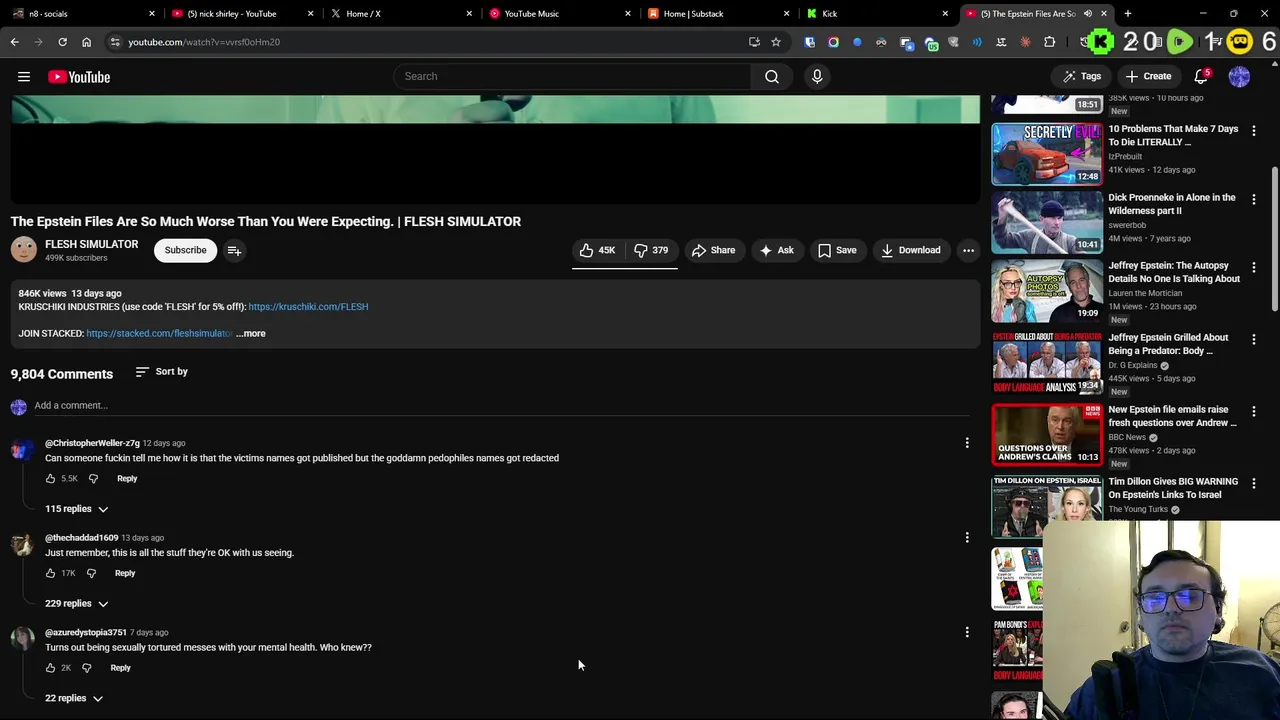The image size is (1280, 720).
Task: Open @ChristopherWeller-z7g profile link
Action: click(92, 443)
